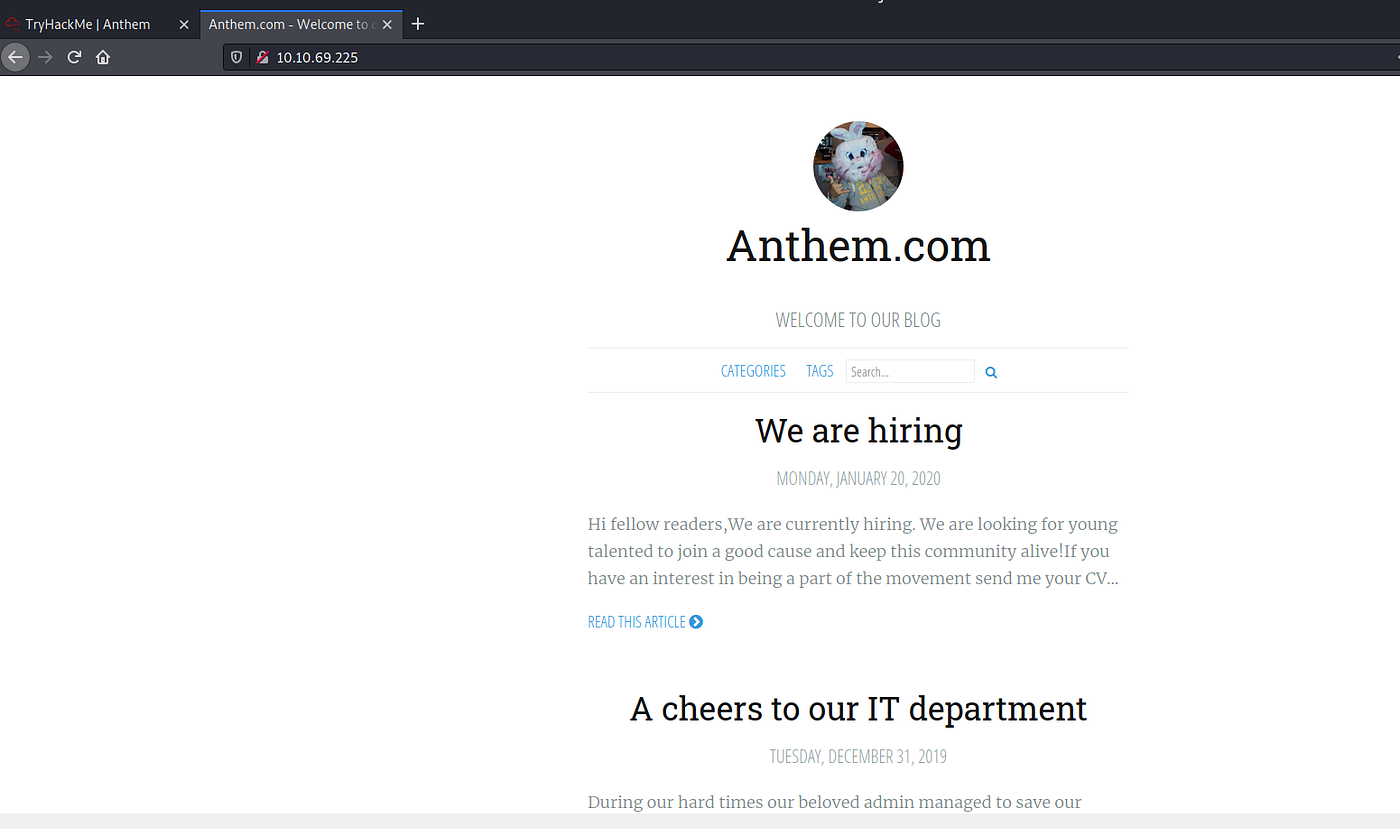Click the insecure connection padlock icon

click(263, 58)
